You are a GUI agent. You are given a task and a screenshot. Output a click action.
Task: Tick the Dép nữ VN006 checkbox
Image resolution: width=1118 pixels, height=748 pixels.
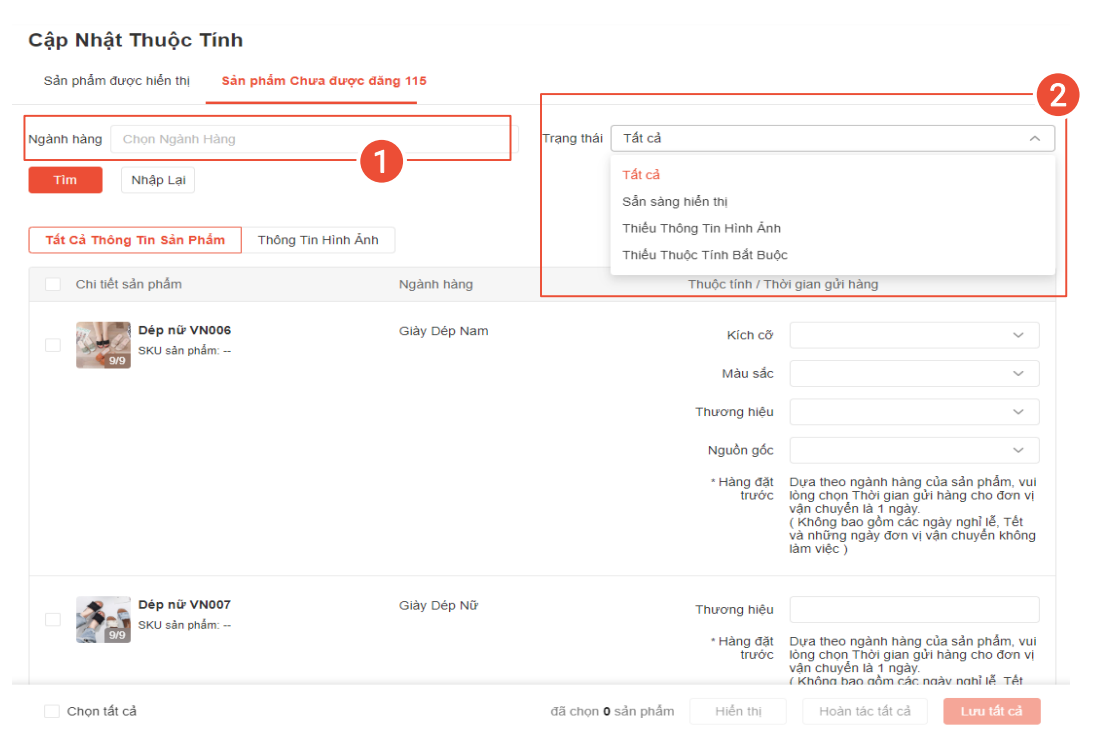click(x=53, y=345)
